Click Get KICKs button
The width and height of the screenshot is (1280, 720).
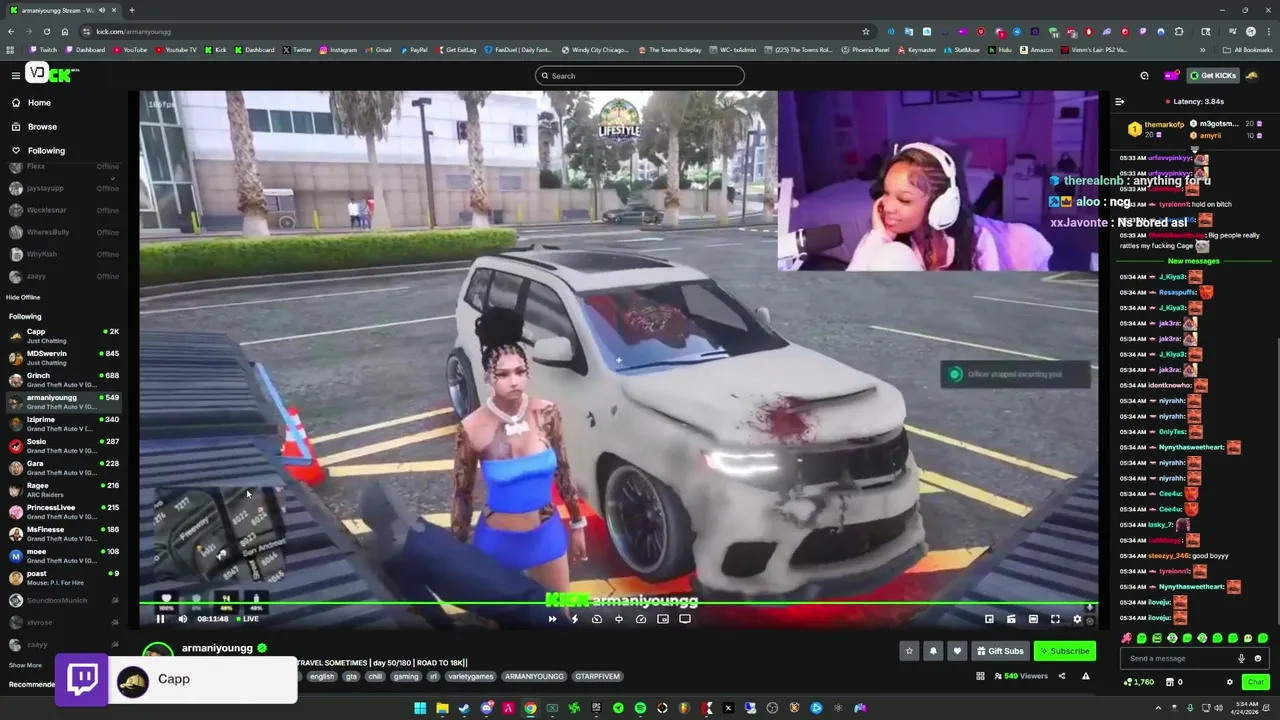(1212, 76)
